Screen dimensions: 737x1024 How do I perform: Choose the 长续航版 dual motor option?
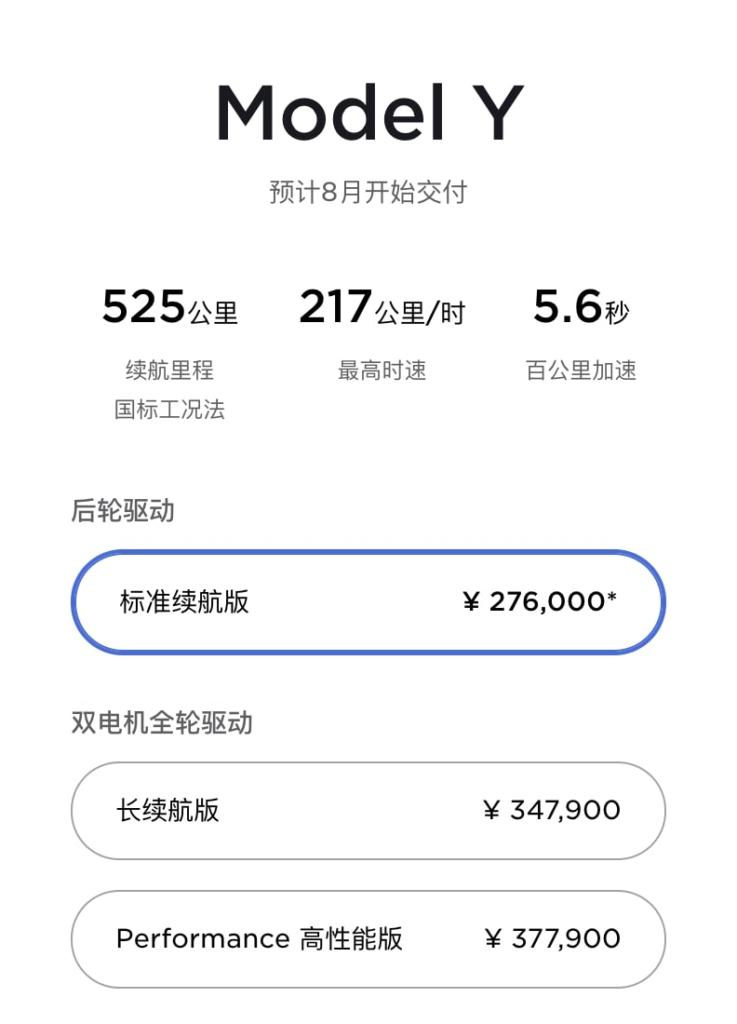pos(168,809)
